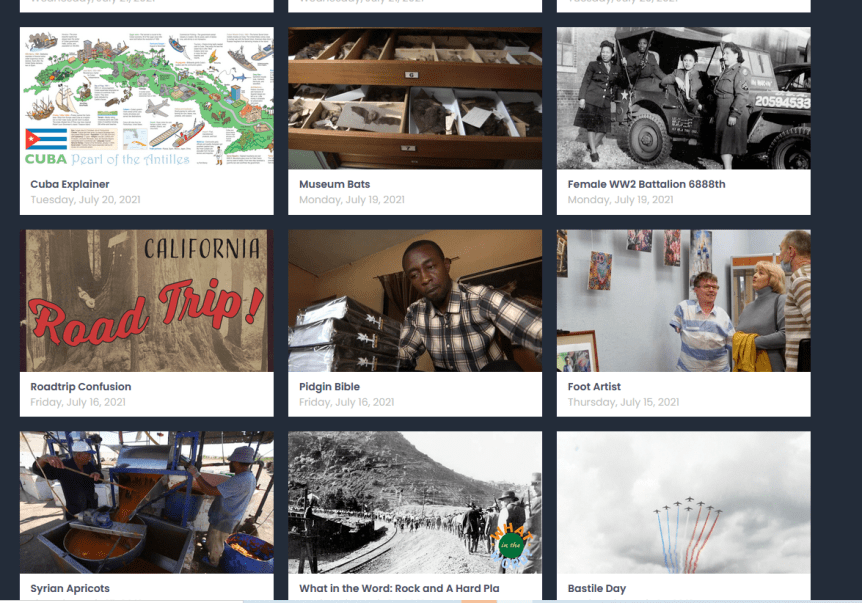
Task: Open the Pidgin Bible man photo
Action: click(415, 301)
